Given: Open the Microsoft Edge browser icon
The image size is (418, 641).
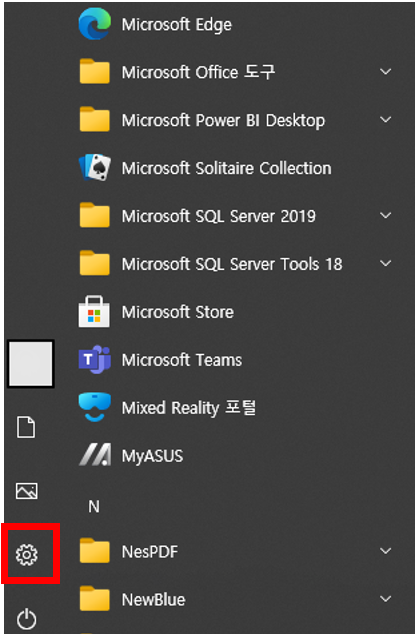Looking at the screenshot, I should pyautogui.click(x=95, y=24).
